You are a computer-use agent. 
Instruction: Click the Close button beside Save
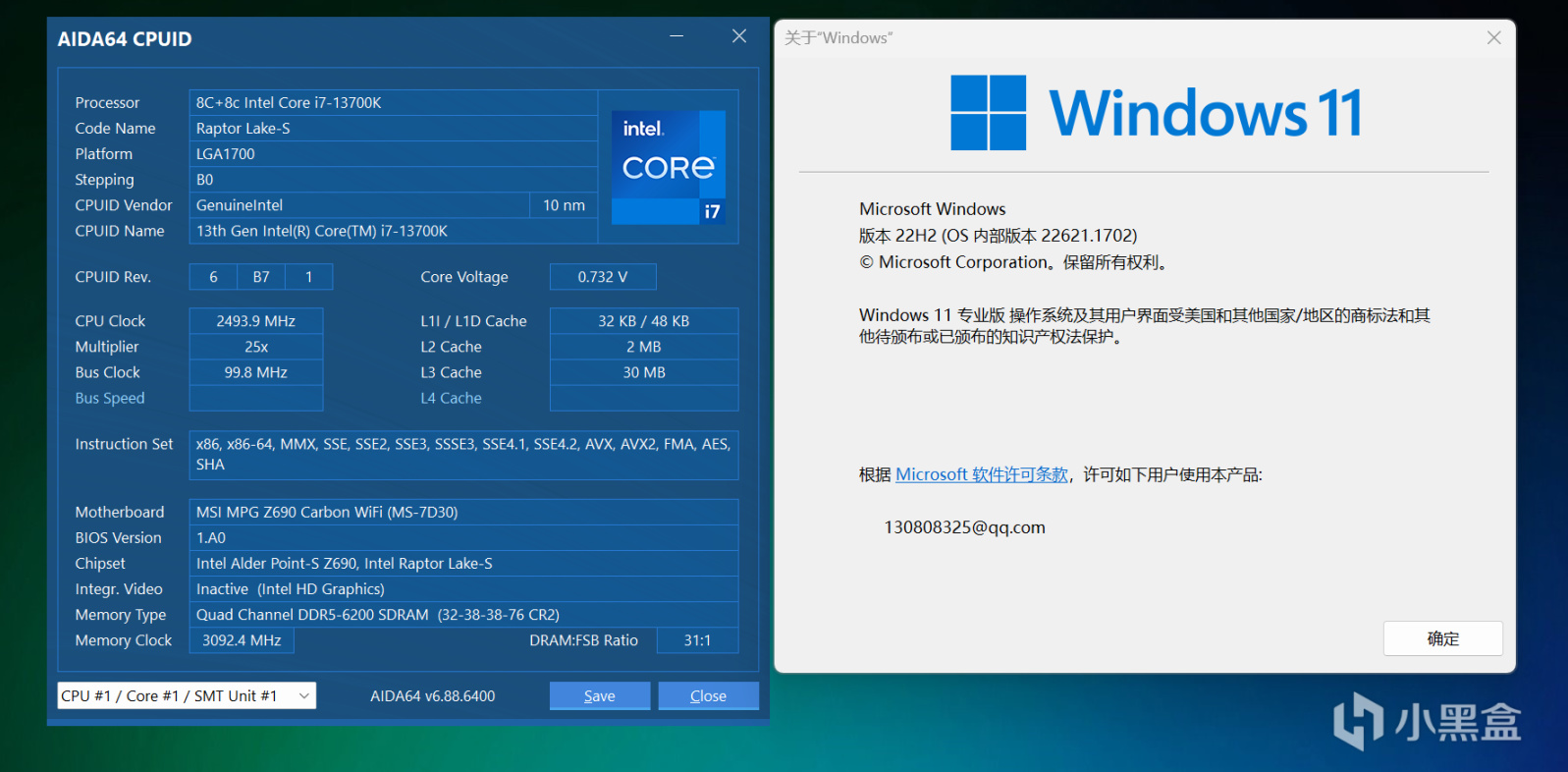(x=708, y=695)
